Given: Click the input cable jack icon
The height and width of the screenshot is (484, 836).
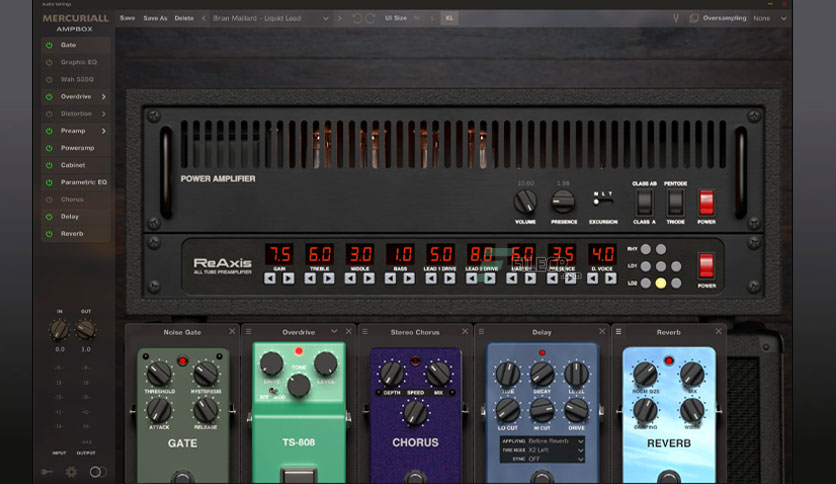Looking at the screenshot, I should coord(47,471).
